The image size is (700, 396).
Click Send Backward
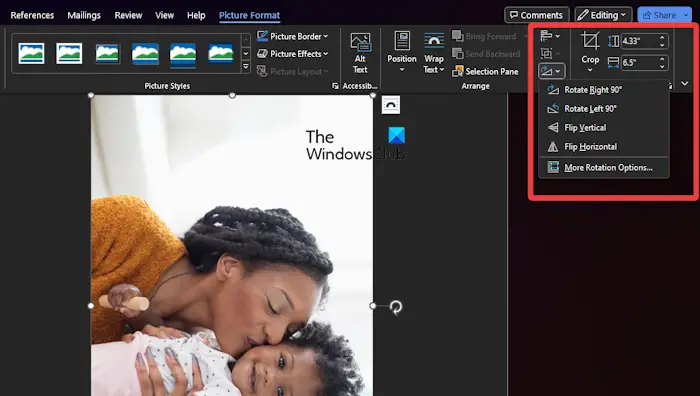pos(486,54)
